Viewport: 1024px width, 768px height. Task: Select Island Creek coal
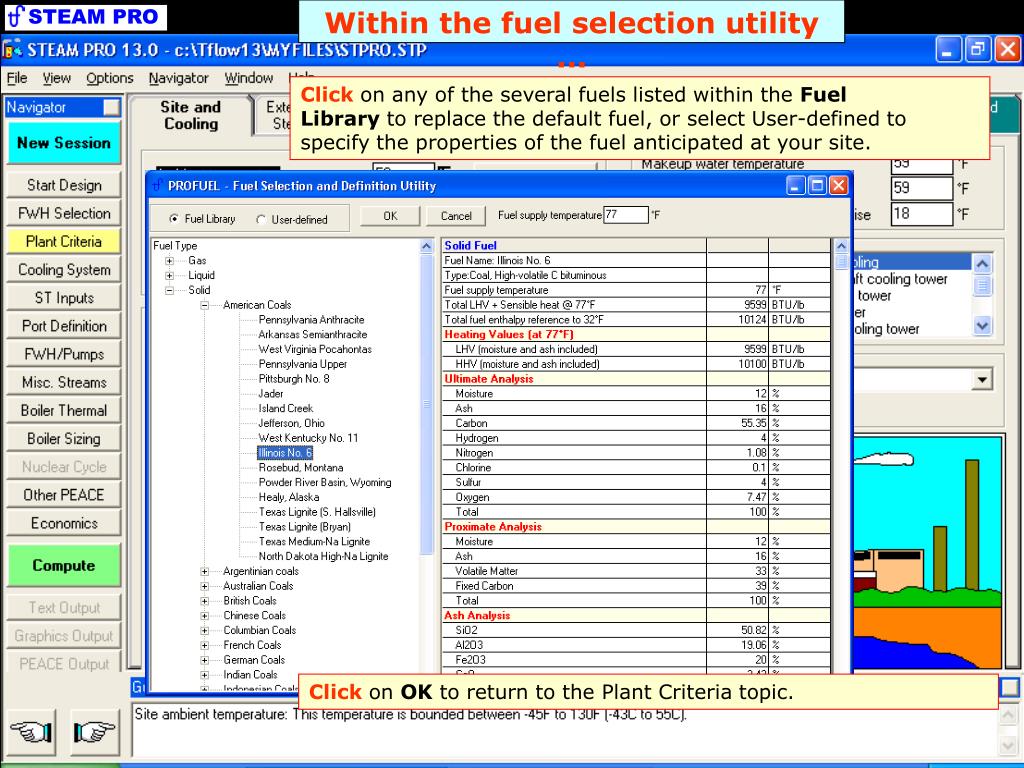point(285,408)
